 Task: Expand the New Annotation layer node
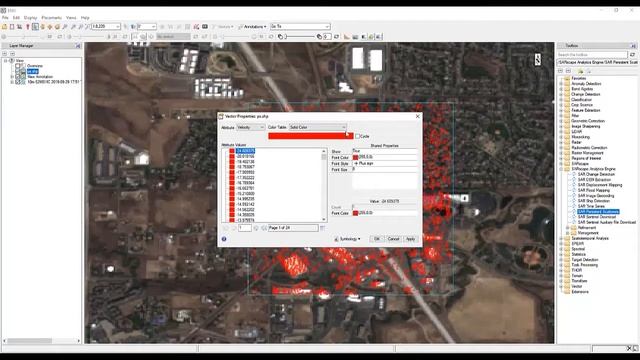point(12,77)
